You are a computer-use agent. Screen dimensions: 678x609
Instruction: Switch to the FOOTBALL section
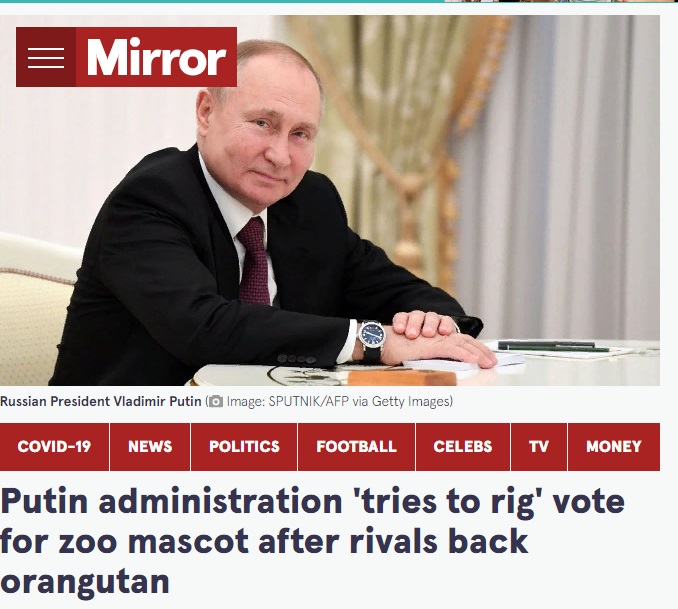click(x=356, y=447)
